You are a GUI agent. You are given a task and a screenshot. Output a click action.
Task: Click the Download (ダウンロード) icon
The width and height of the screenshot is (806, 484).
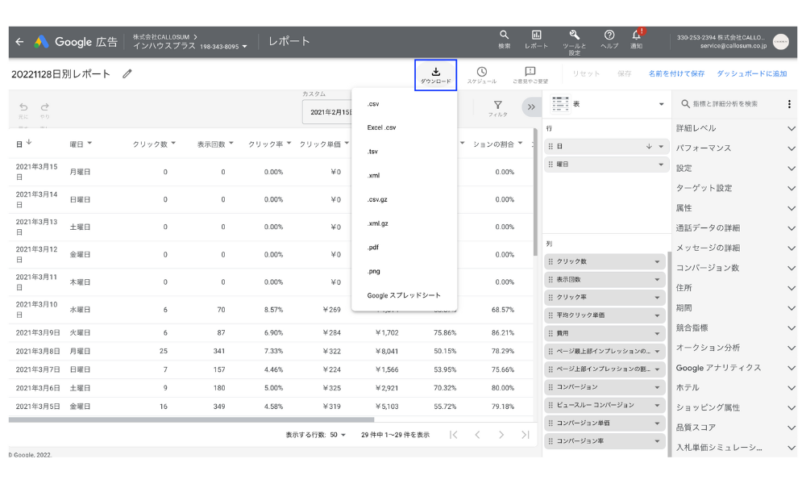click(436, 74)
